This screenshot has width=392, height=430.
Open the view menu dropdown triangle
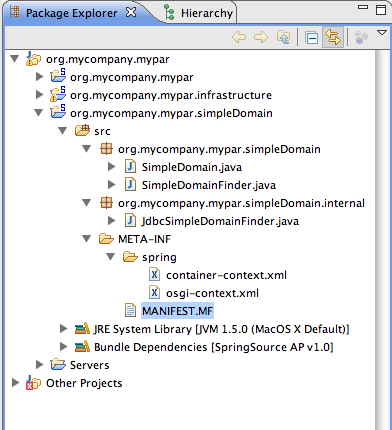[x=381, y=33]
